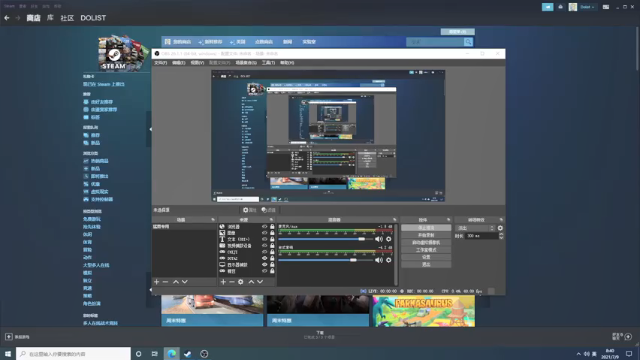Toggle visibility eye of 浏览器 source
640x360 pixels.
click(x=264, y=227)
